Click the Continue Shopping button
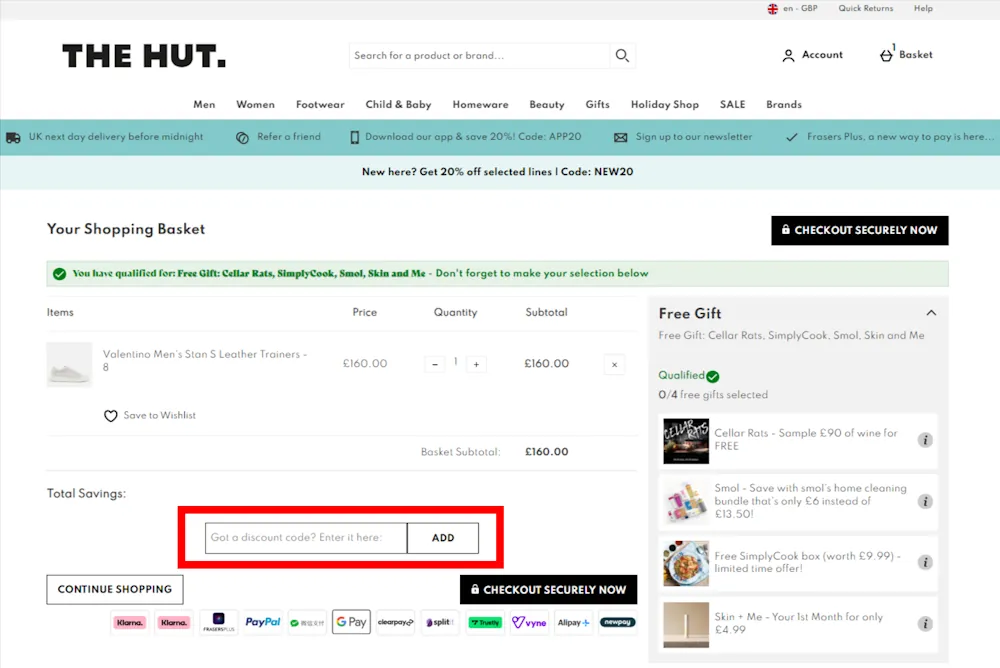 115,590
